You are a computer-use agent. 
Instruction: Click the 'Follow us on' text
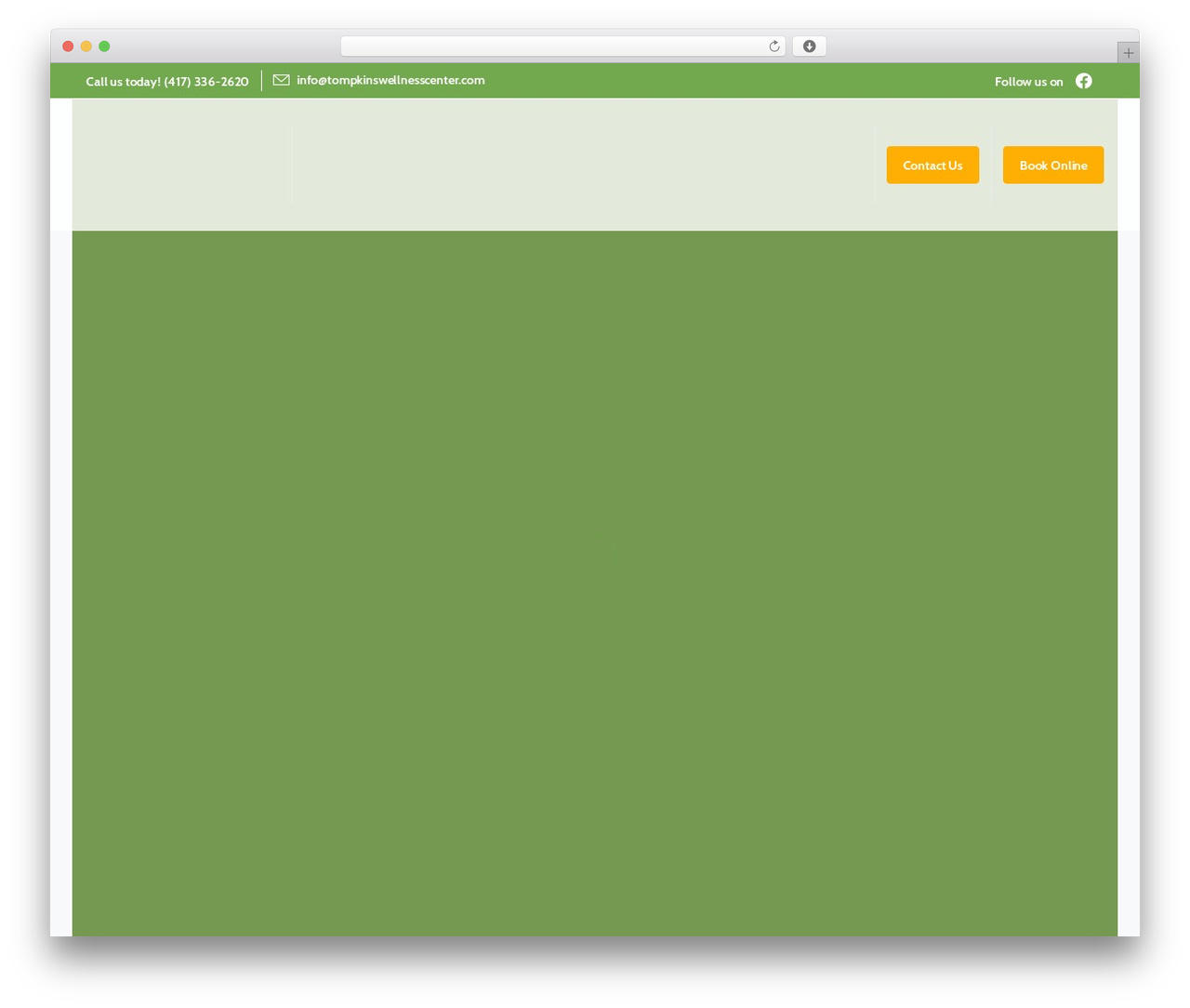click(1028, 82)
